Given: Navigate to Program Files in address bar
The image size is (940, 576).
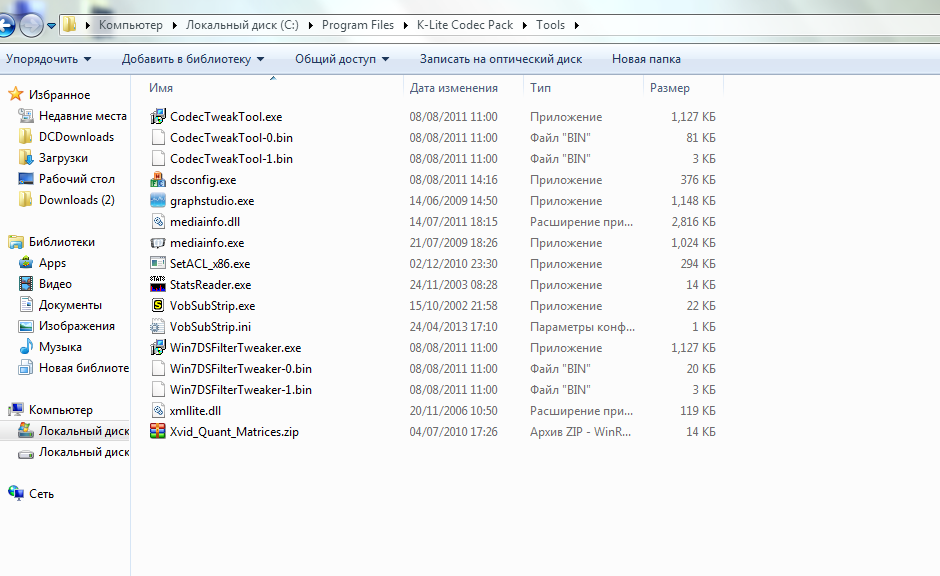Looking at the screenshot, I should pyautogui.click(x=358, y=25).
